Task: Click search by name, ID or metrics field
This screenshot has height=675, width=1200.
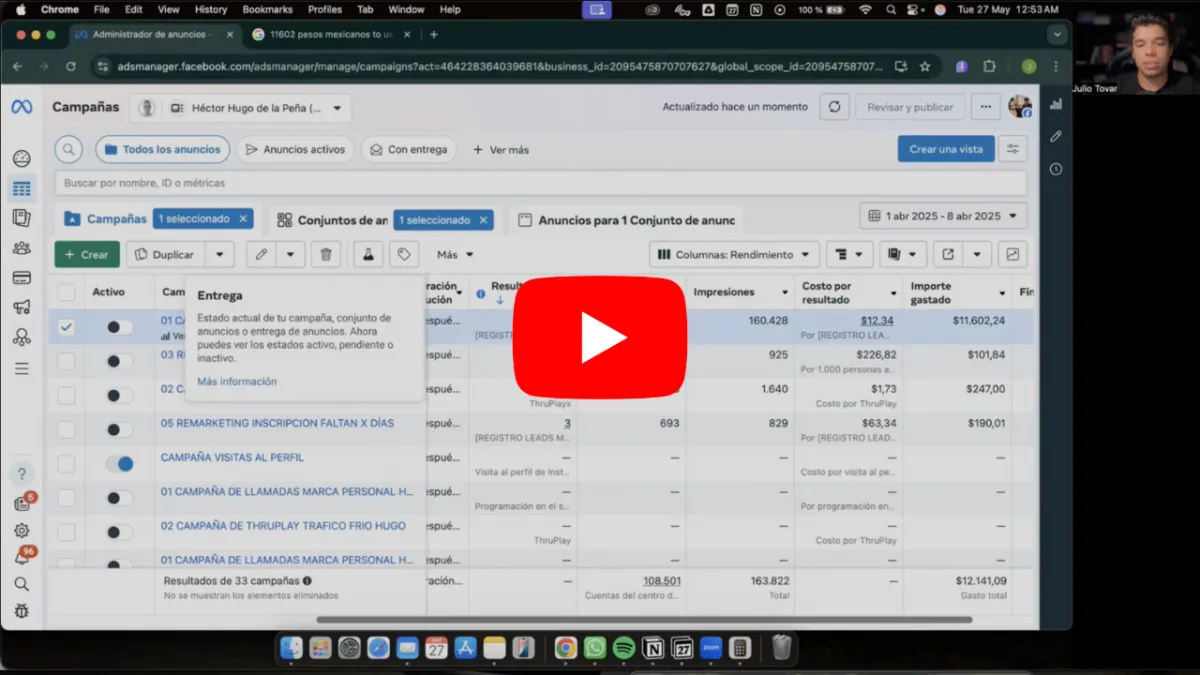Action: pos(540,183)
